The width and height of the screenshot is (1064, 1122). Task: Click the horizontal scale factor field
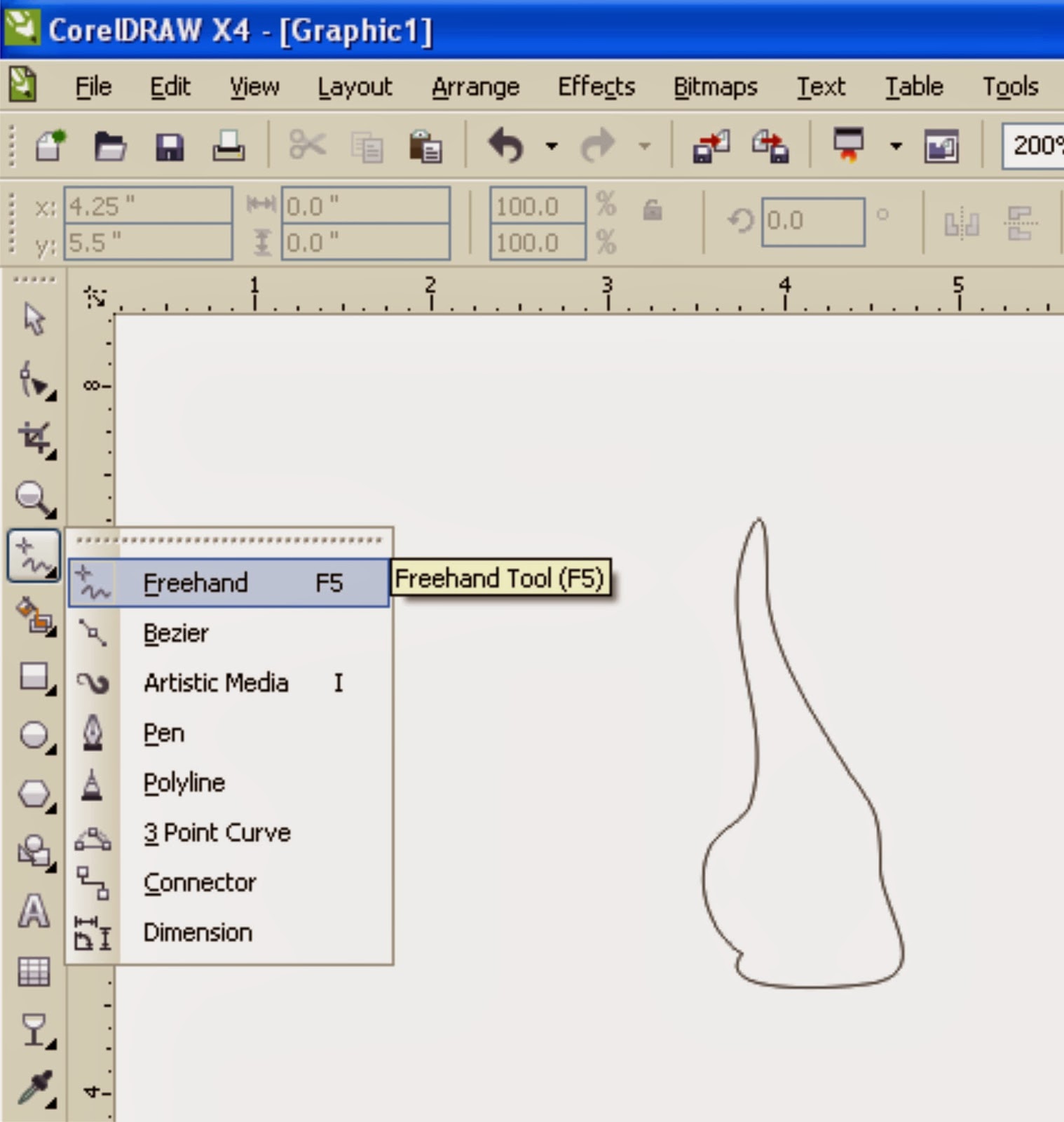click(x=538, y=205)
